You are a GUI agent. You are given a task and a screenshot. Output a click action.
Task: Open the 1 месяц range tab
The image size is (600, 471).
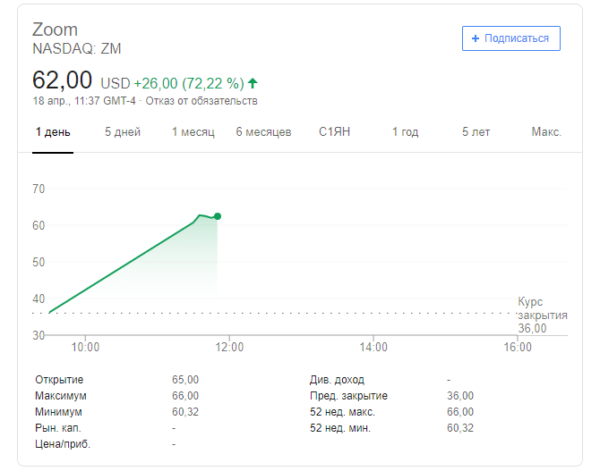pos(193,132)
